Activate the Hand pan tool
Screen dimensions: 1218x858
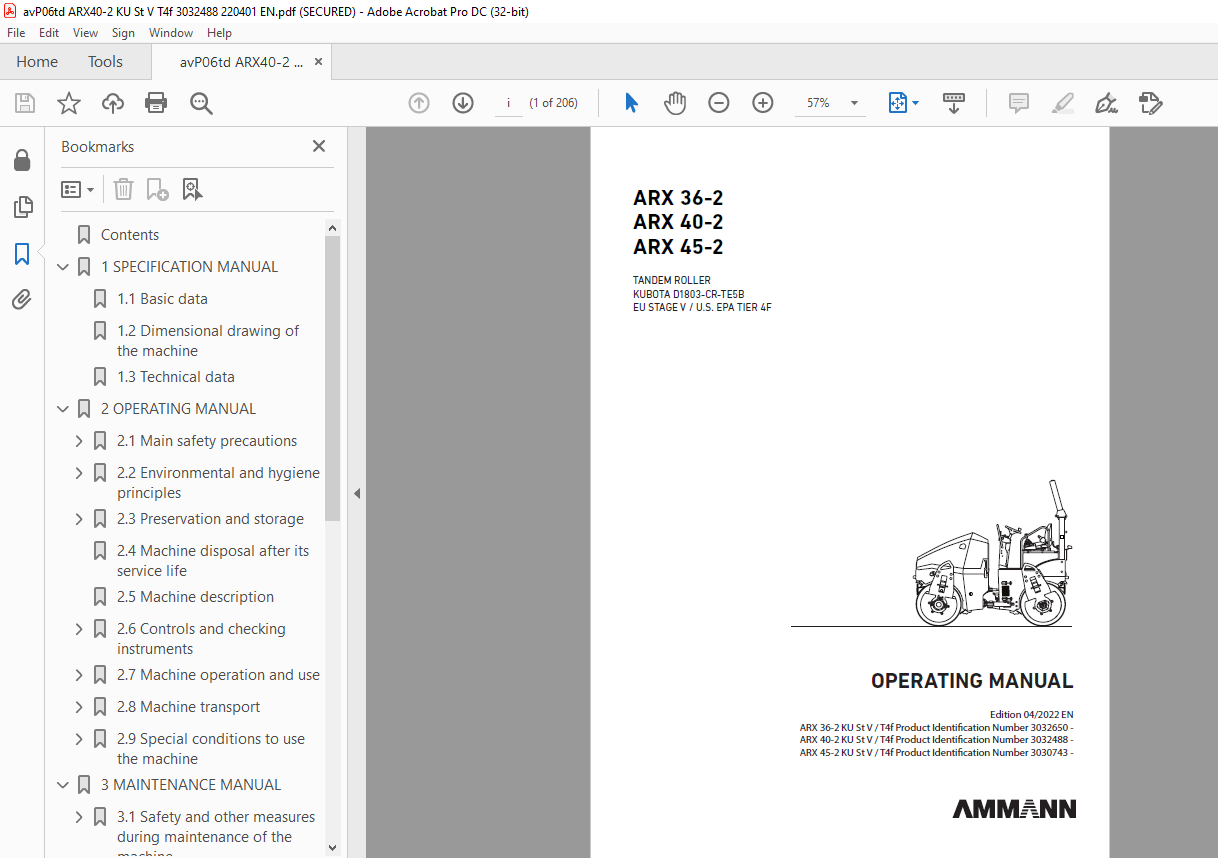point(675,103)
